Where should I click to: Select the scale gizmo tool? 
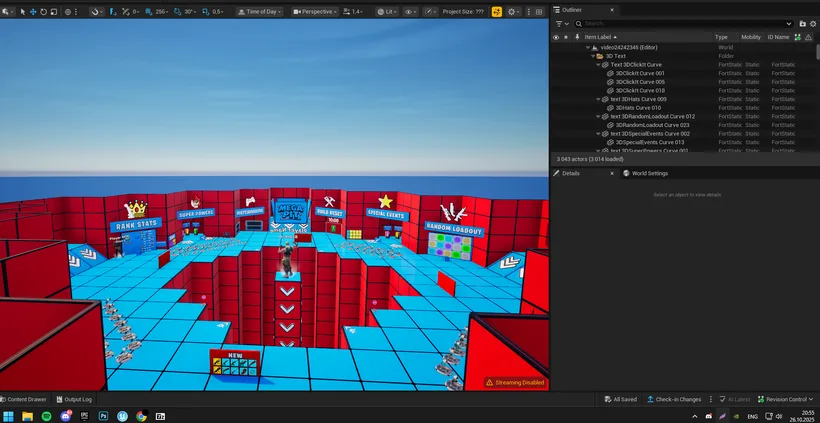click(x=53, y=12)
